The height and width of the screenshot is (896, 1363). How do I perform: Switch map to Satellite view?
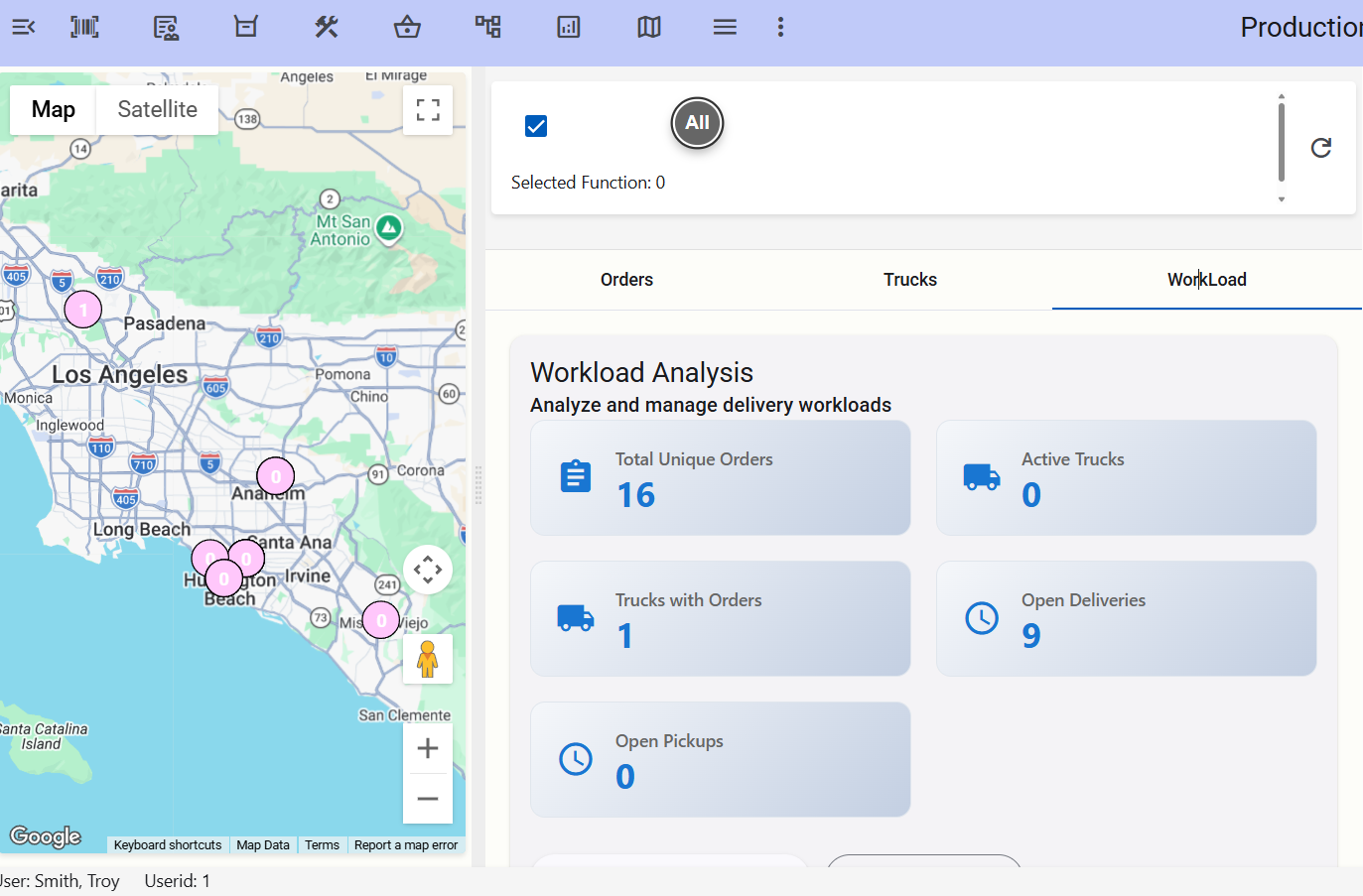[157, 109]
